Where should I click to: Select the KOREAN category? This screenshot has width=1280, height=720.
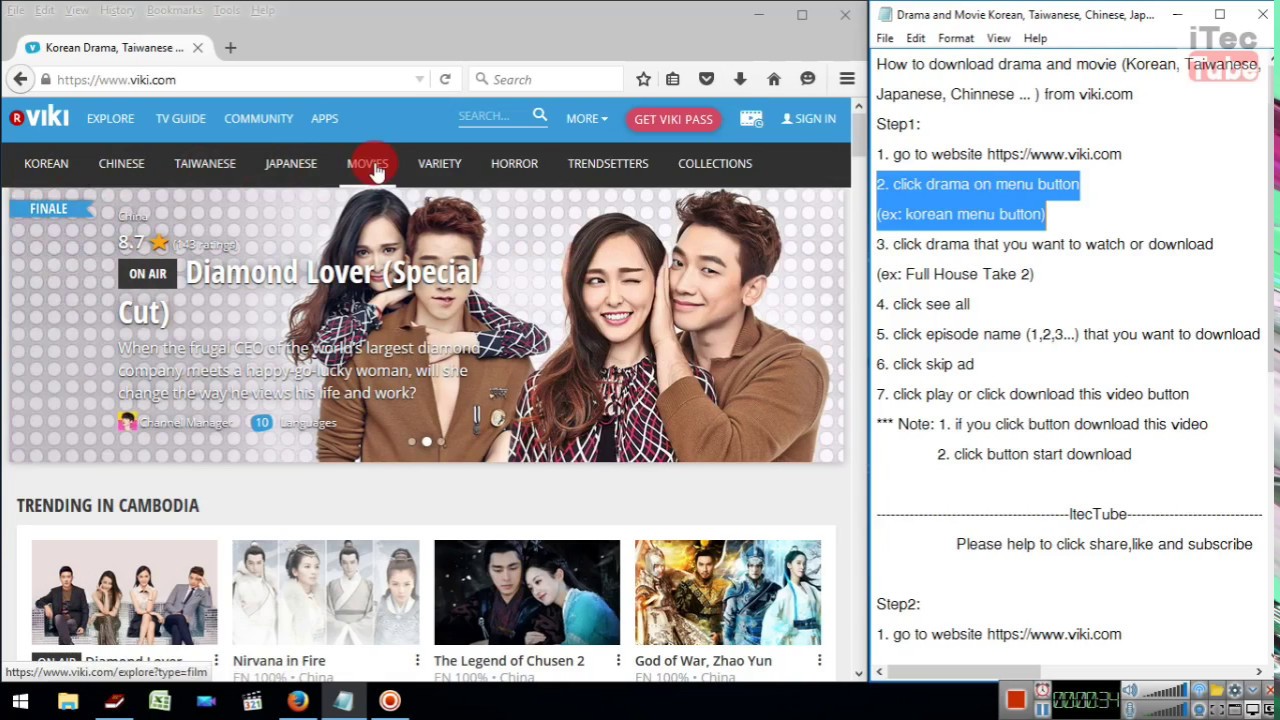(46, 163)
